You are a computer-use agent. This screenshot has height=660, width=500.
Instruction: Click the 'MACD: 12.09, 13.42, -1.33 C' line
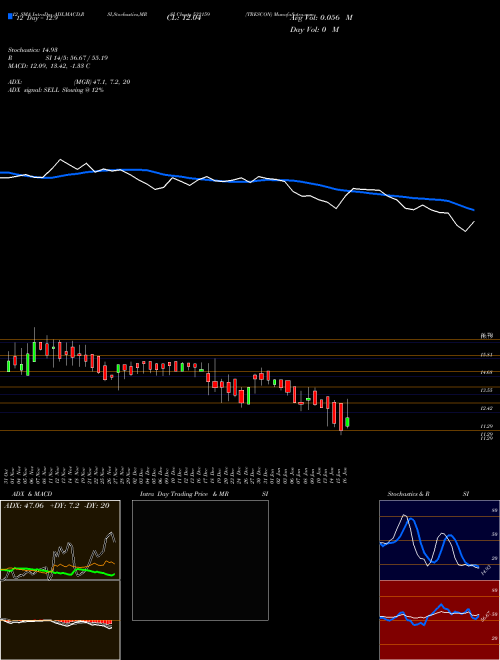tap(49, 66)
